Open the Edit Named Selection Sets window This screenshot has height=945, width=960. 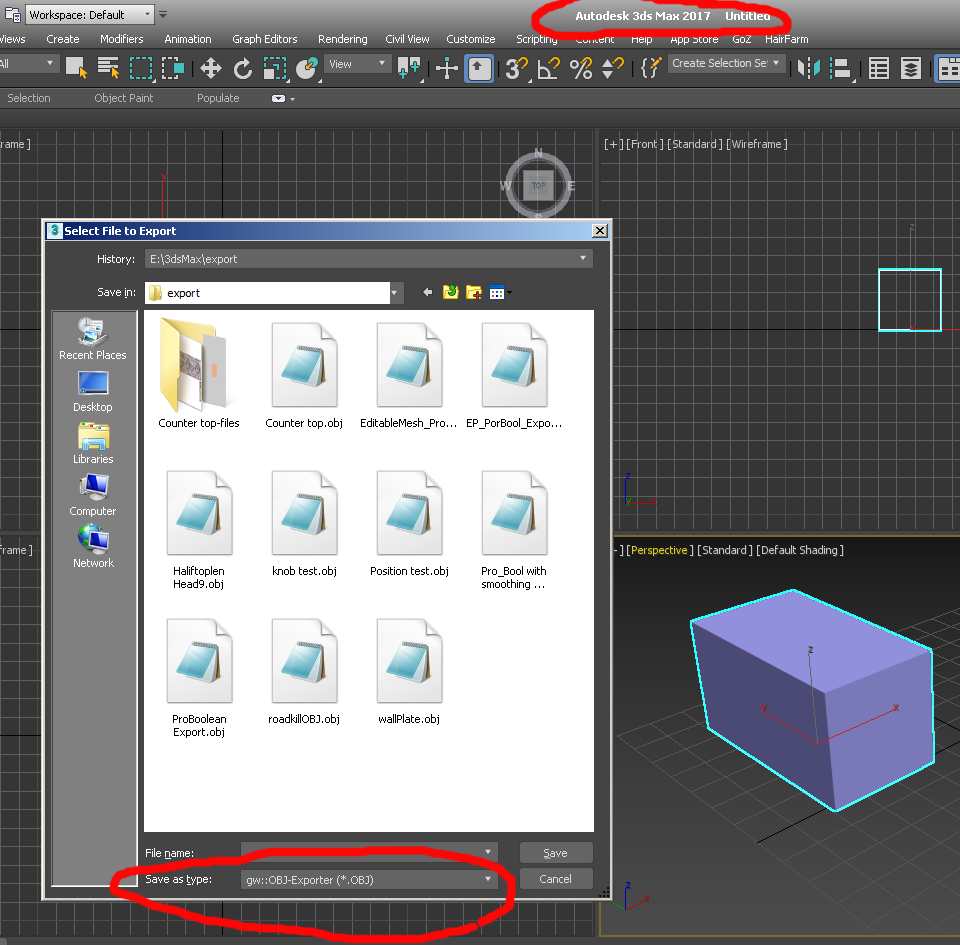[650, 68]
